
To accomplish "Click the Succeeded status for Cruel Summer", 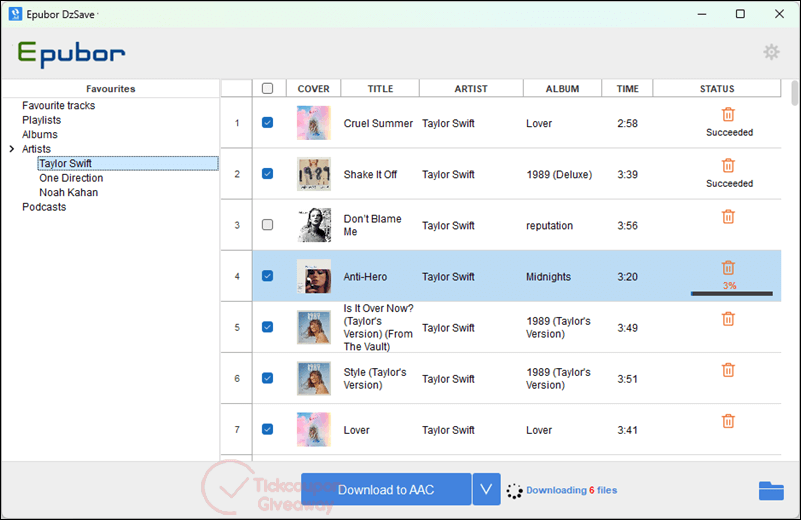I will coord(729,132).
